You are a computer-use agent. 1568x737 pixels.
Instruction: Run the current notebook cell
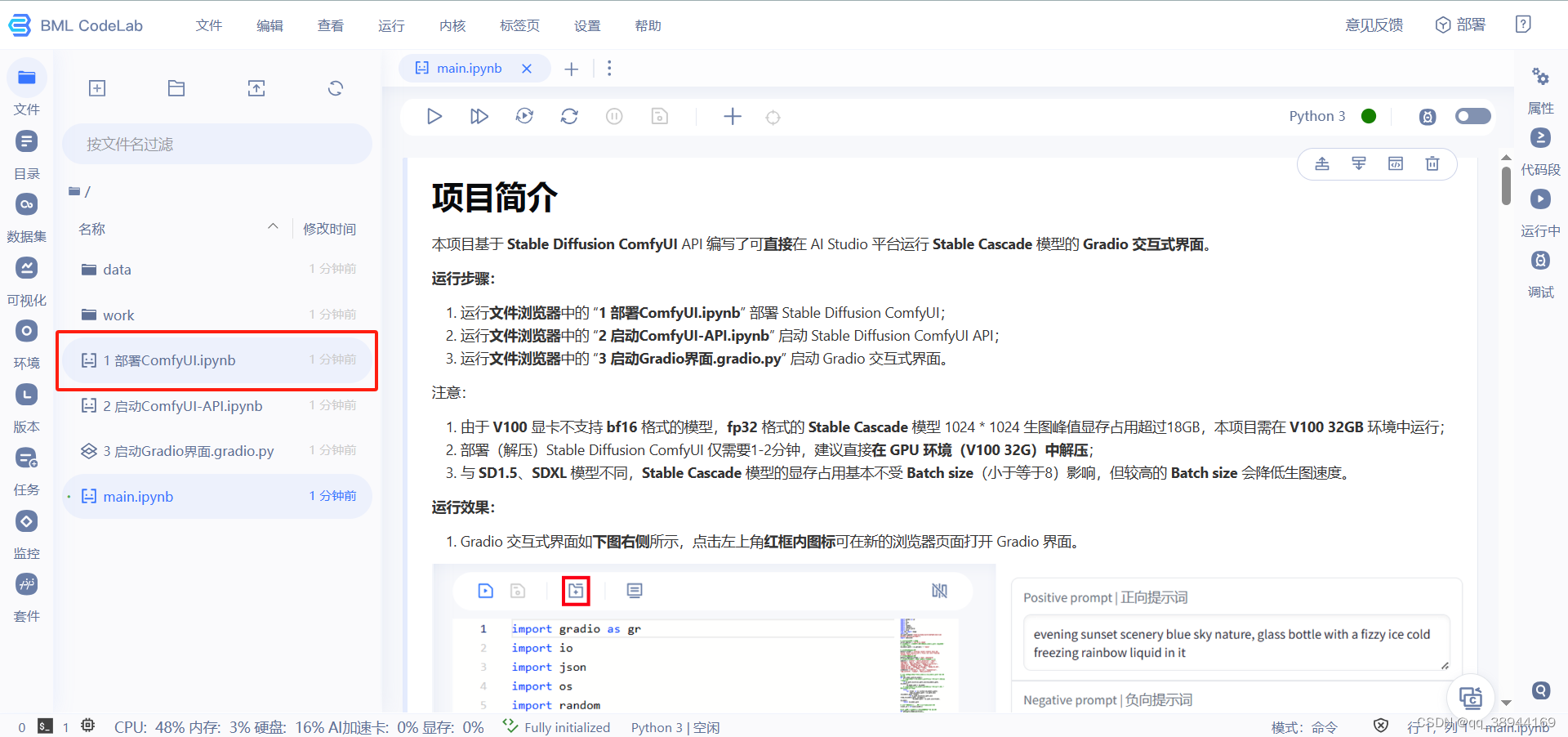(x=434, y=116)
